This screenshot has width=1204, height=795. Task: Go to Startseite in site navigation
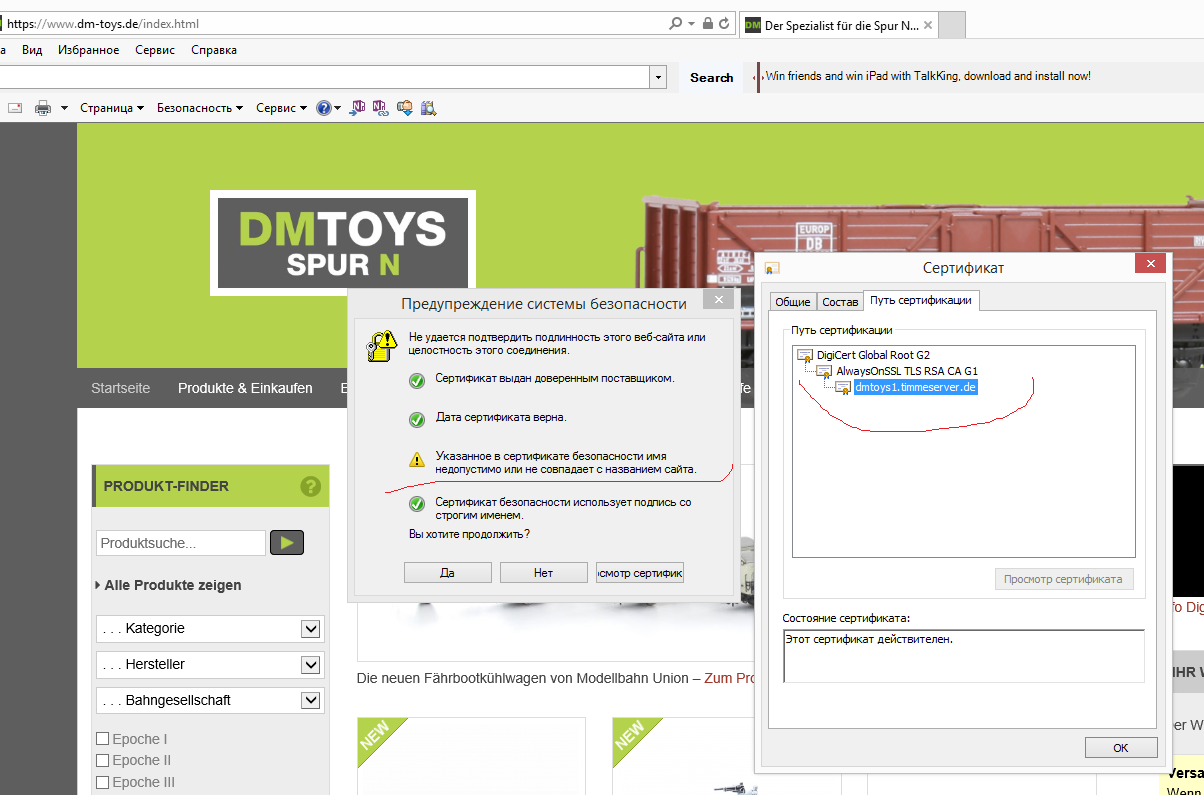(120, 388)
